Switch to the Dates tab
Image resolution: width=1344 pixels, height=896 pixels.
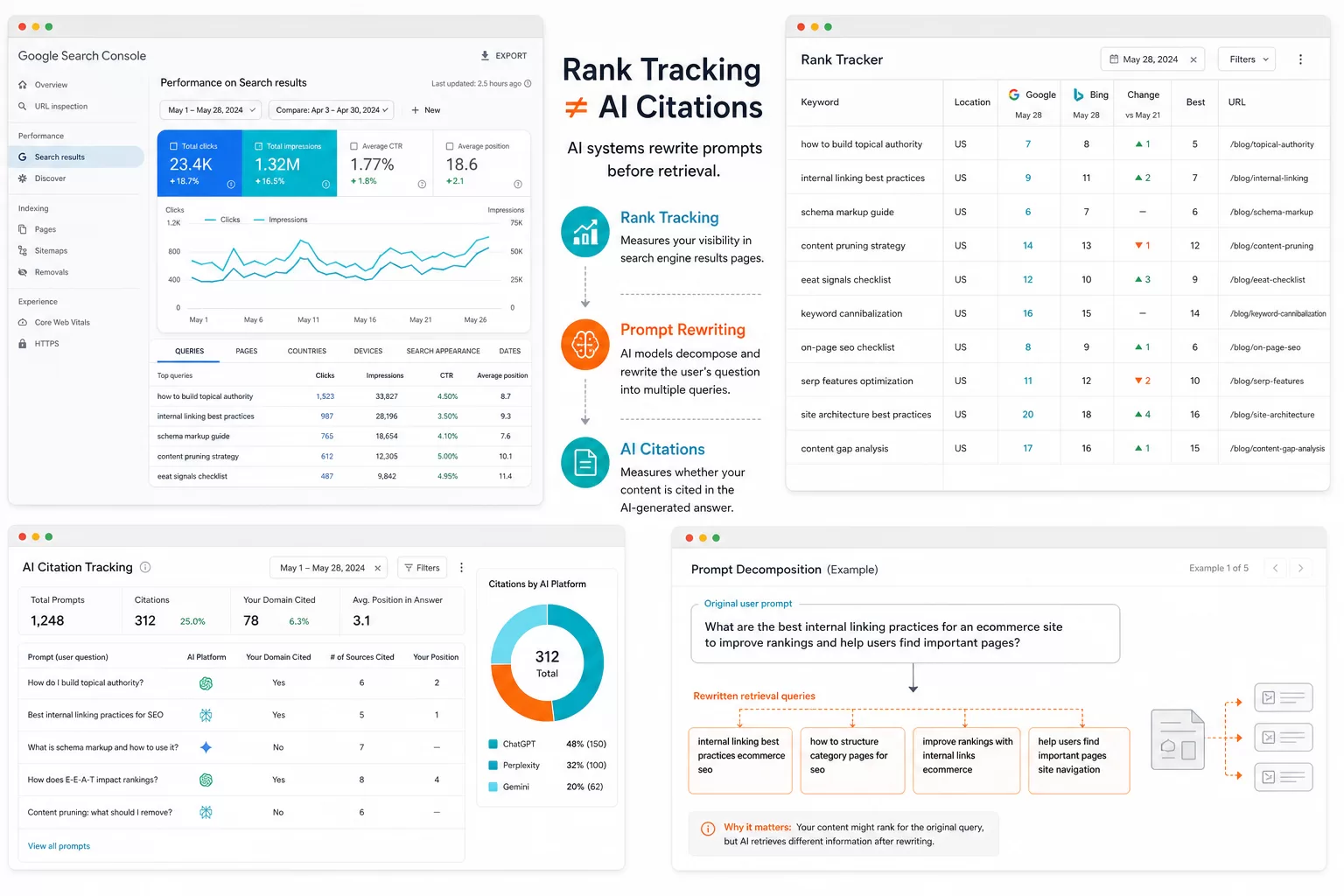(510, 351)
